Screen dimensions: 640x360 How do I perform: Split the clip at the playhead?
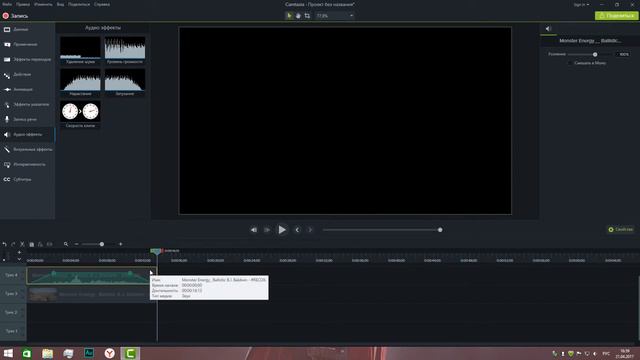tap(49, 244)
